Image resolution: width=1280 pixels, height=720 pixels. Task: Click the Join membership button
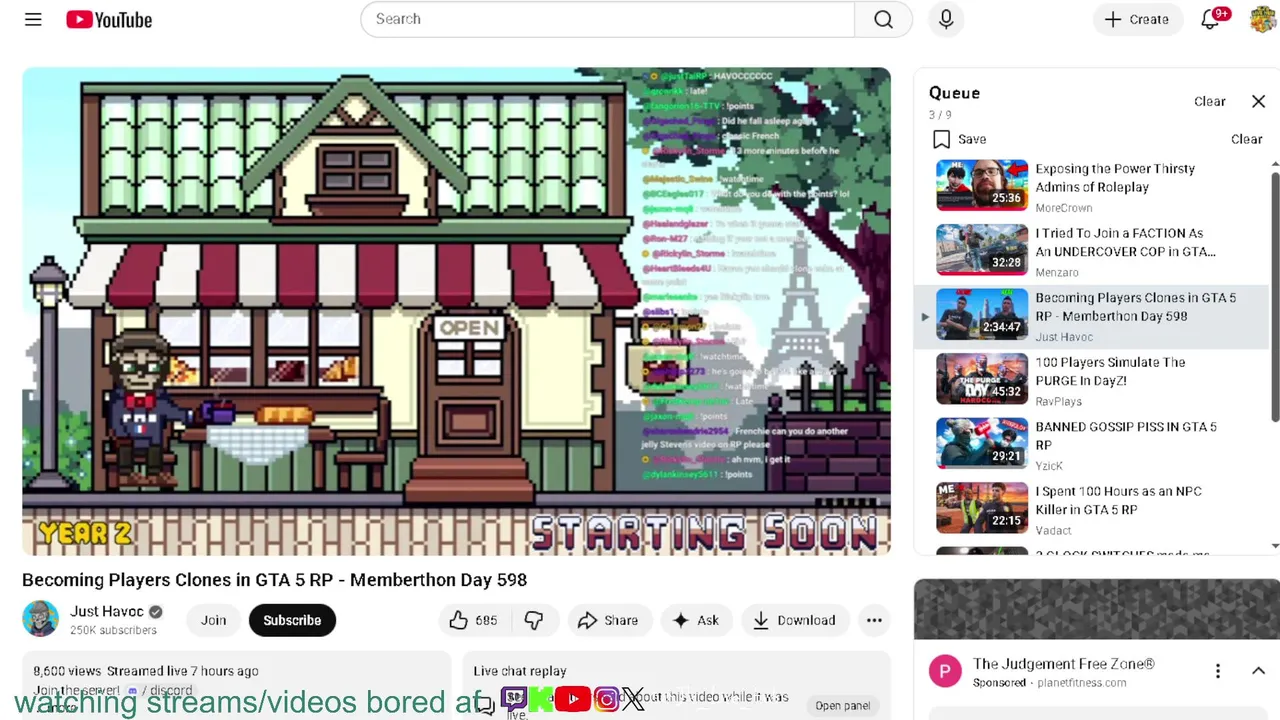213,620
